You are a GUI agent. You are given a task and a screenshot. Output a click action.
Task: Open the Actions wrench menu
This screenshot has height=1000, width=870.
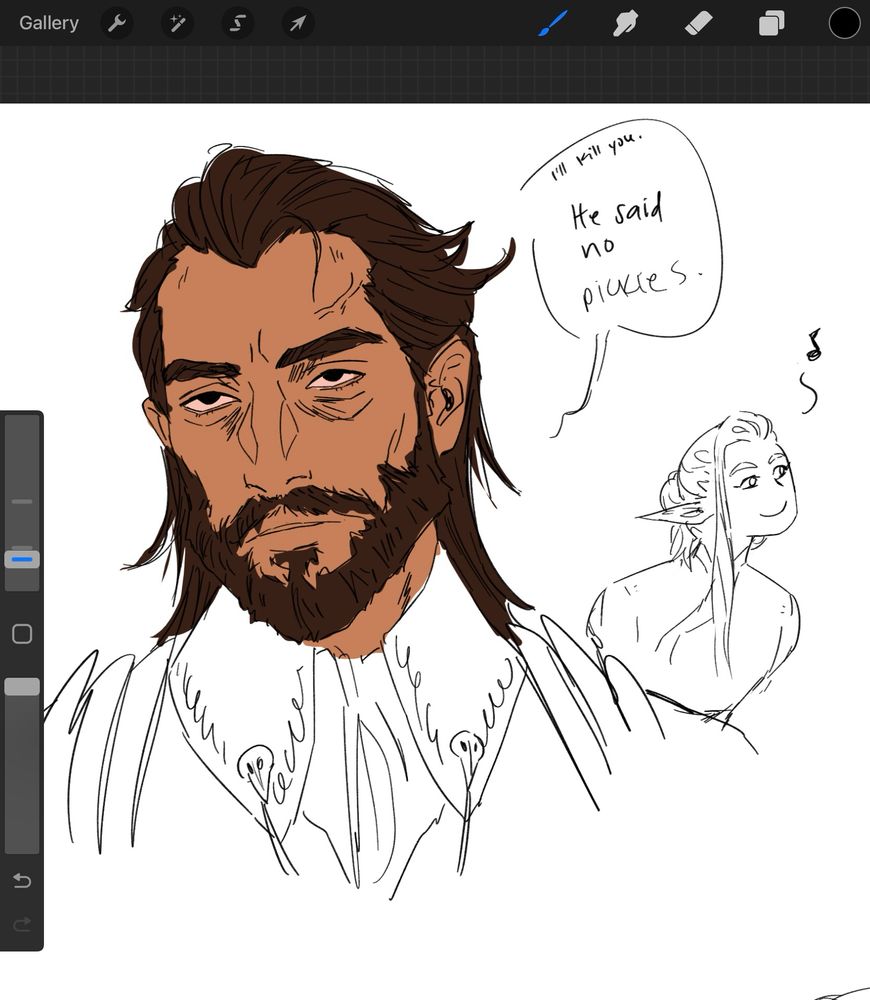[117, 24]
